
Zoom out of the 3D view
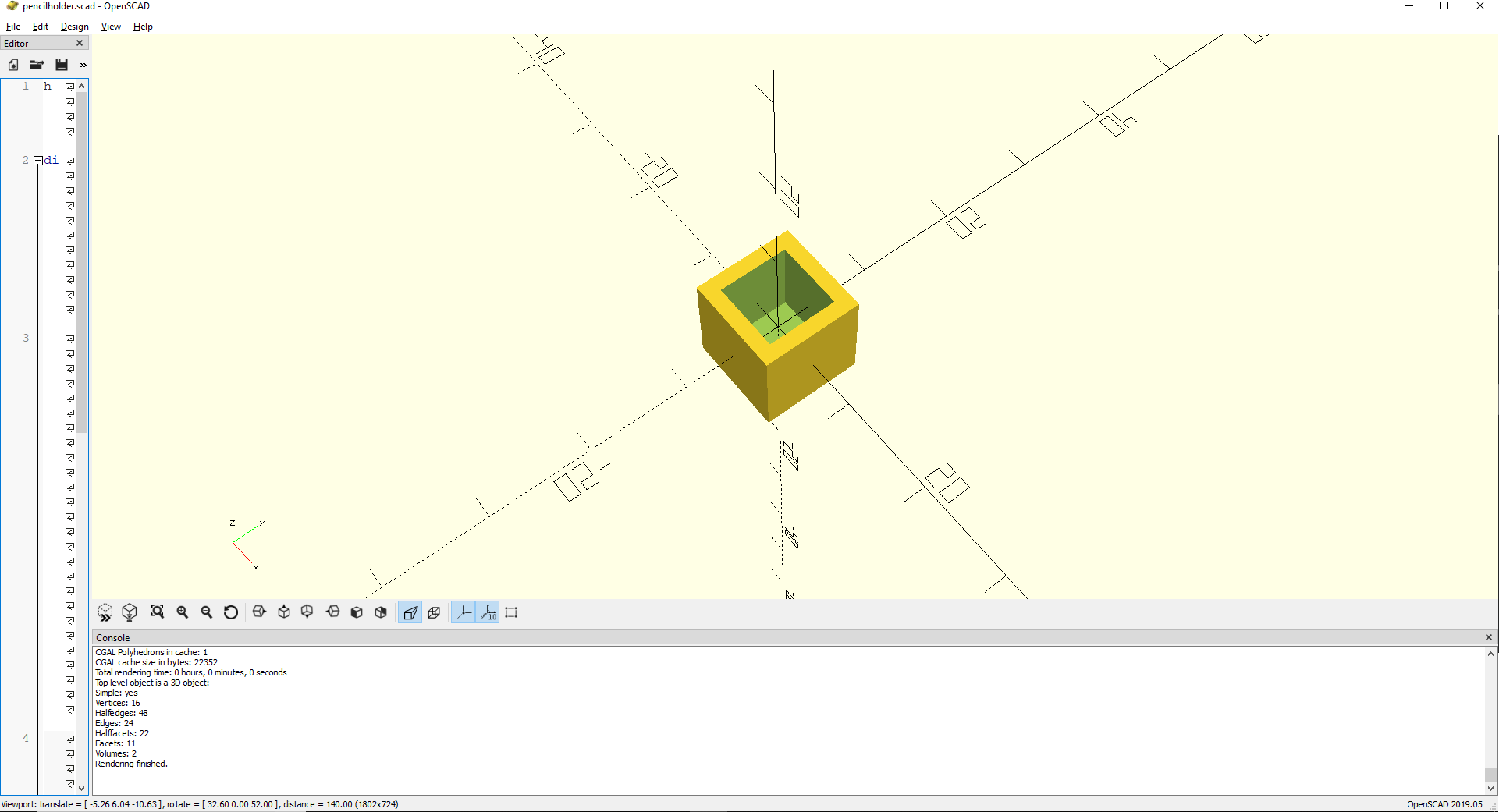207,612
